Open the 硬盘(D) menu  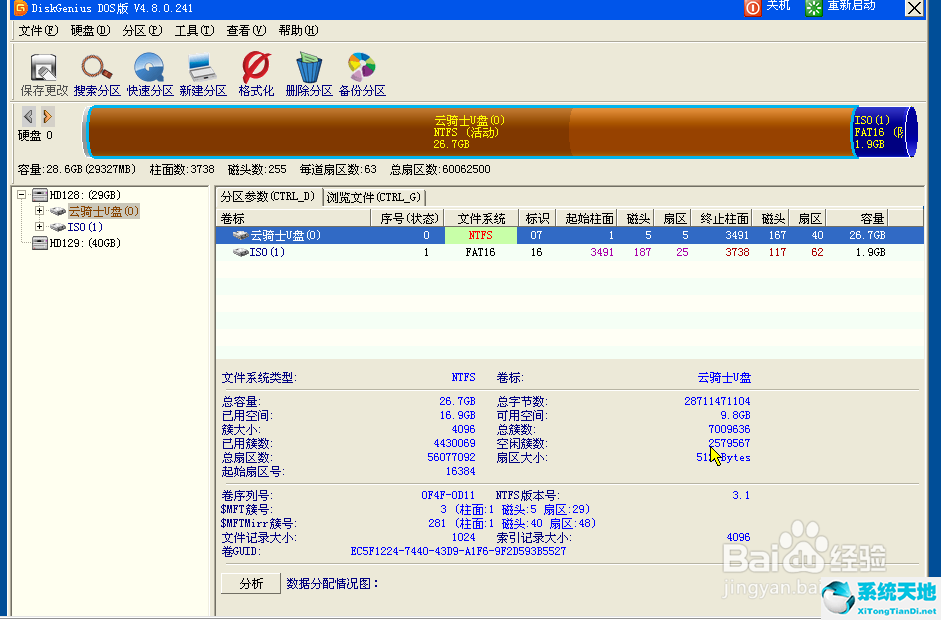tap(90, 31)
